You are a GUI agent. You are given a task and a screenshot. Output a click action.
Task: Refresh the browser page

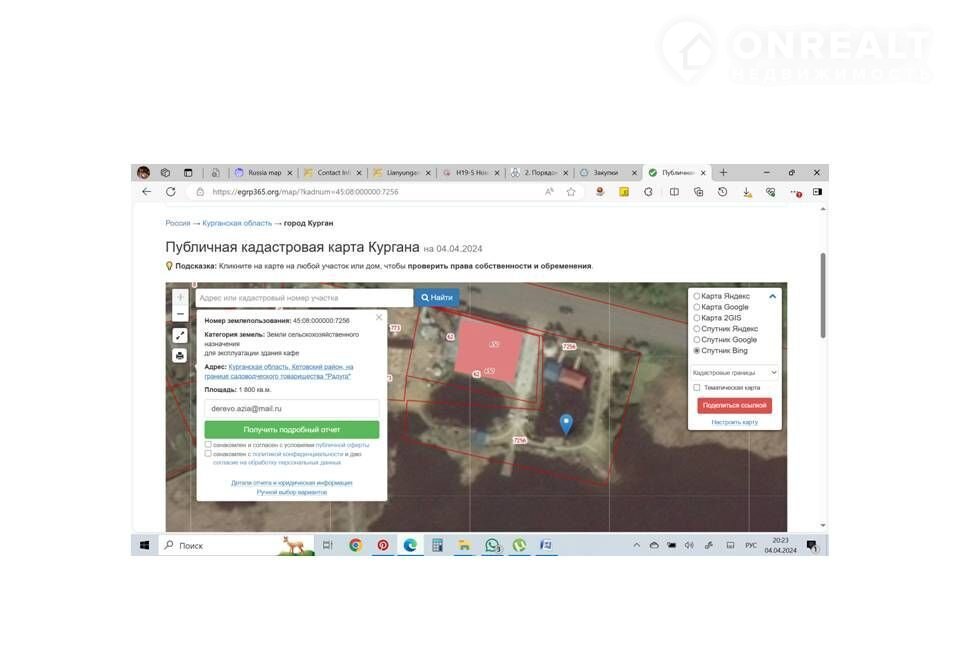pyautogui.click(x=171, y=192)
